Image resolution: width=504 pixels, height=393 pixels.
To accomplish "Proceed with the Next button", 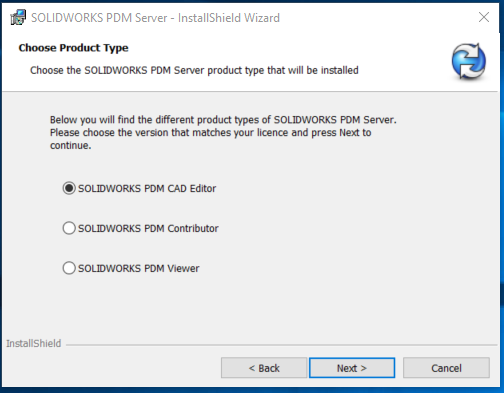I will 352,368.
